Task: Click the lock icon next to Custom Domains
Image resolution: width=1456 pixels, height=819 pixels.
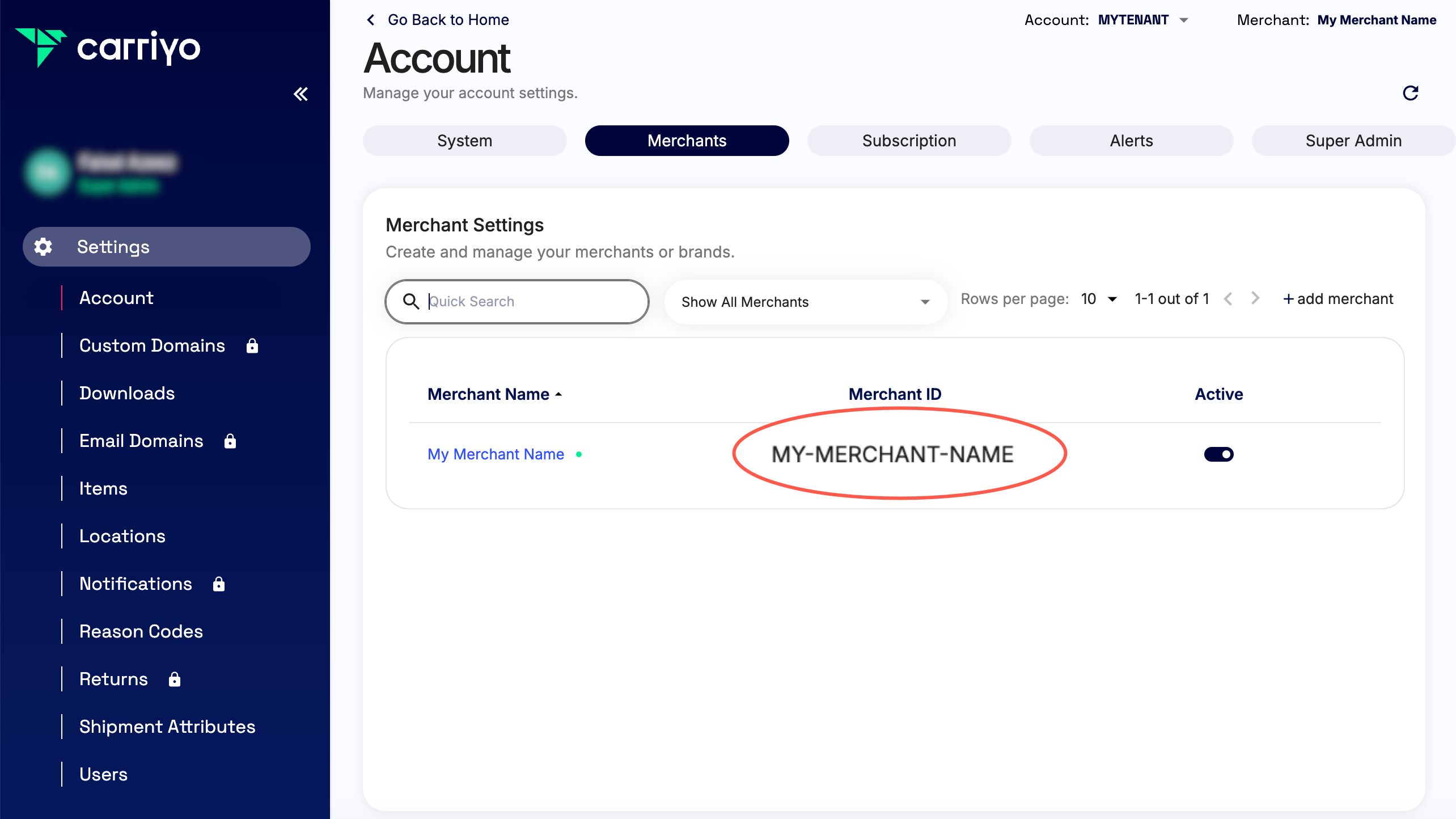Action: (x=252, y=345)
